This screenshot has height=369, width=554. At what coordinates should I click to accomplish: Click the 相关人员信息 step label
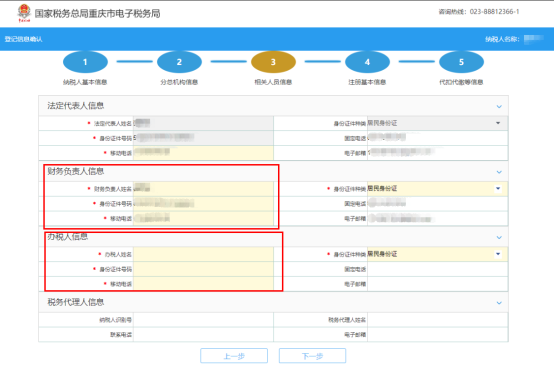point(273,82)
